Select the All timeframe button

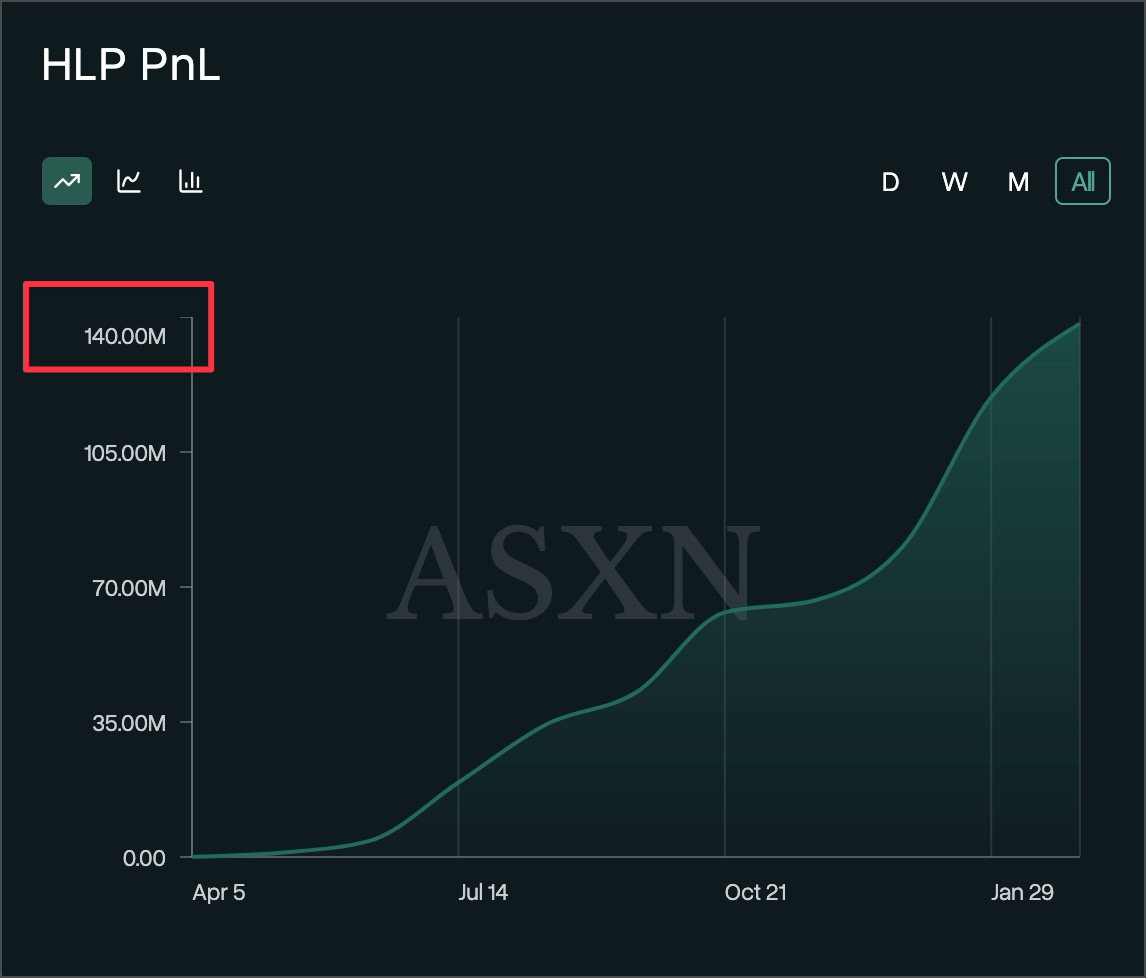coord(1082,181)
